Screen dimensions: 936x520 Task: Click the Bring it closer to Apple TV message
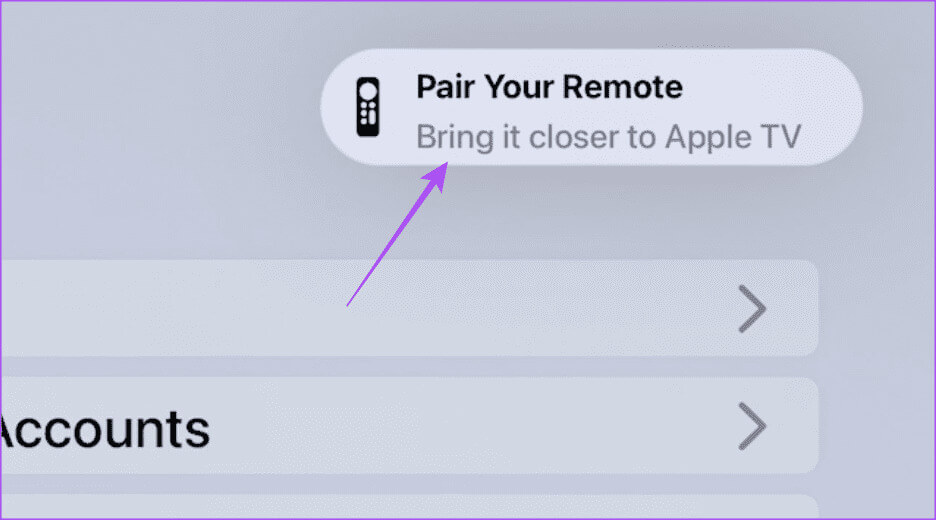[608, 138]
